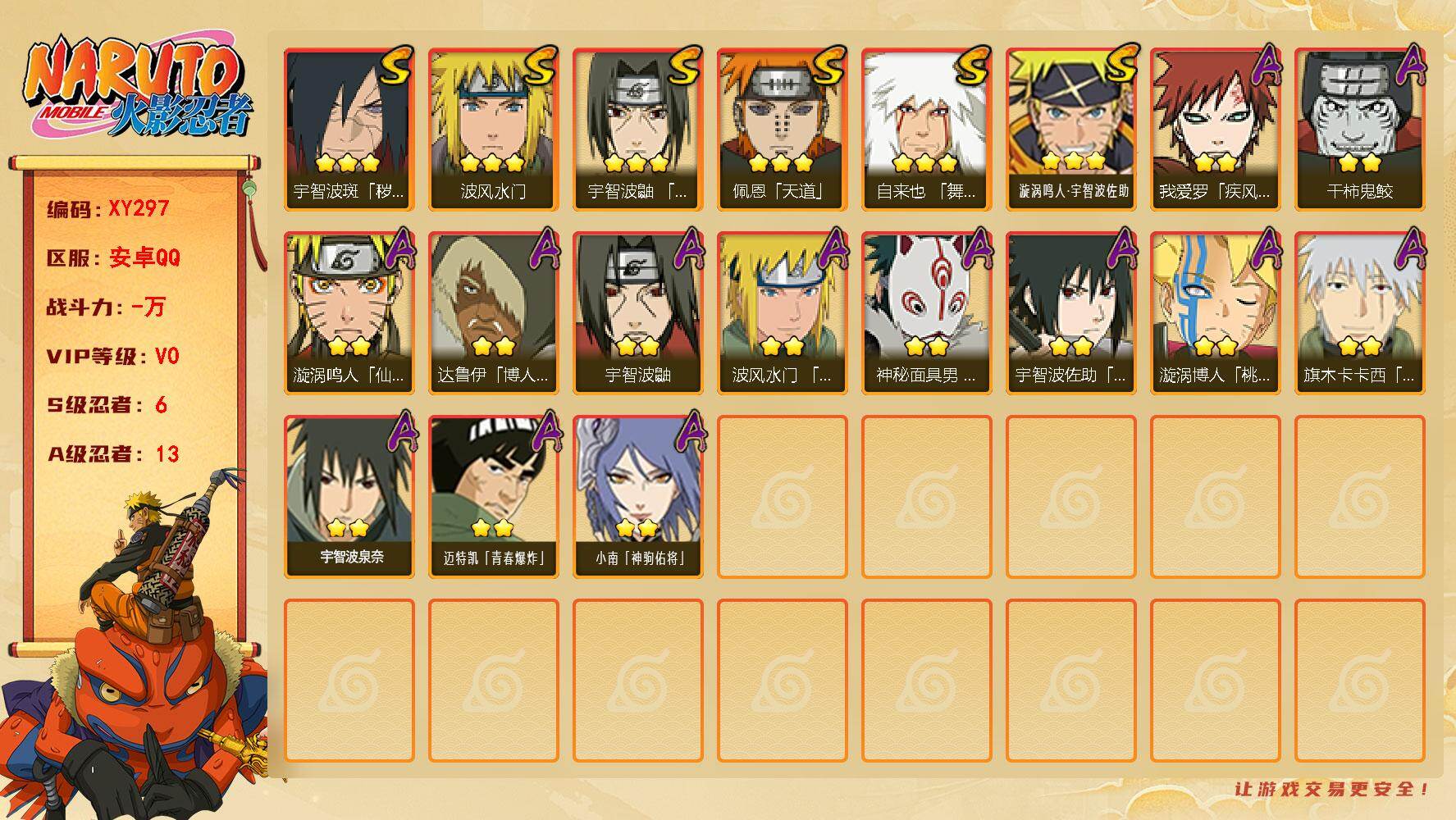Screen dimensions: 1456x820
Task: Click the 漩涡鸣人·宇智波佐助 card
Action: pyautogui.click(x=1070, y=130)
